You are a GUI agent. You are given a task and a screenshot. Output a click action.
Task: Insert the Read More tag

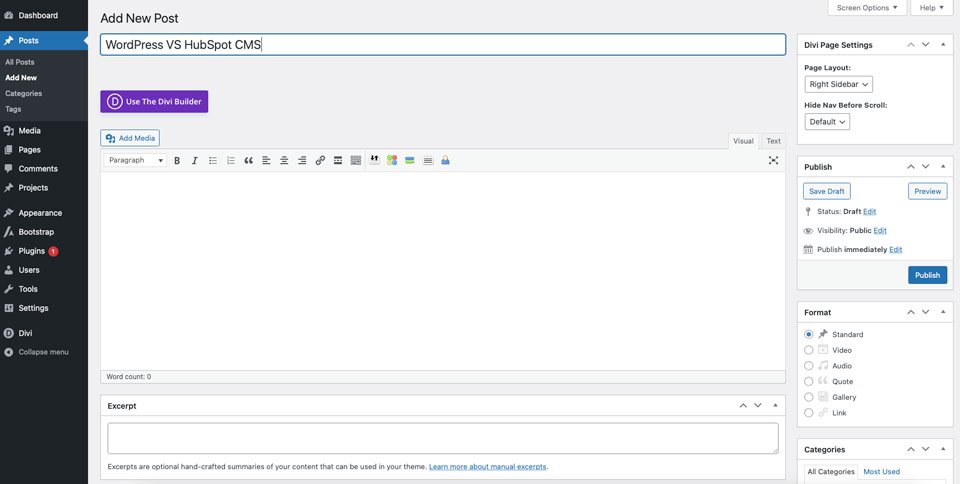(338, 160)
